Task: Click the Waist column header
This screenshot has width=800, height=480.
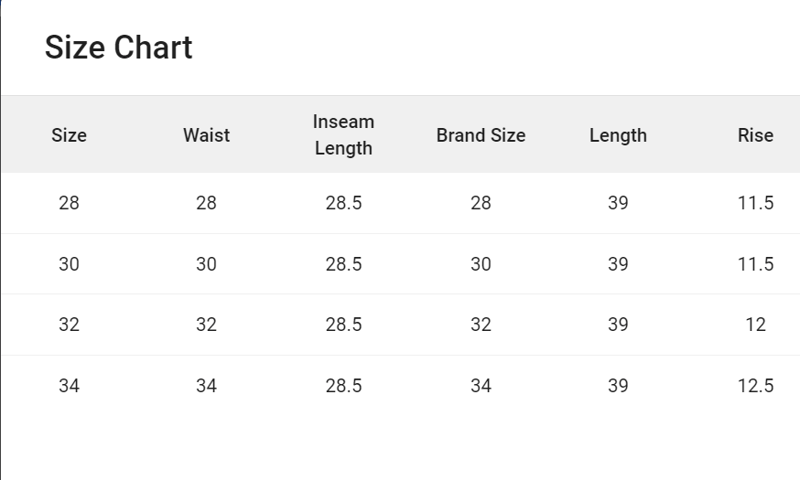Action: [x=206, y=135]
